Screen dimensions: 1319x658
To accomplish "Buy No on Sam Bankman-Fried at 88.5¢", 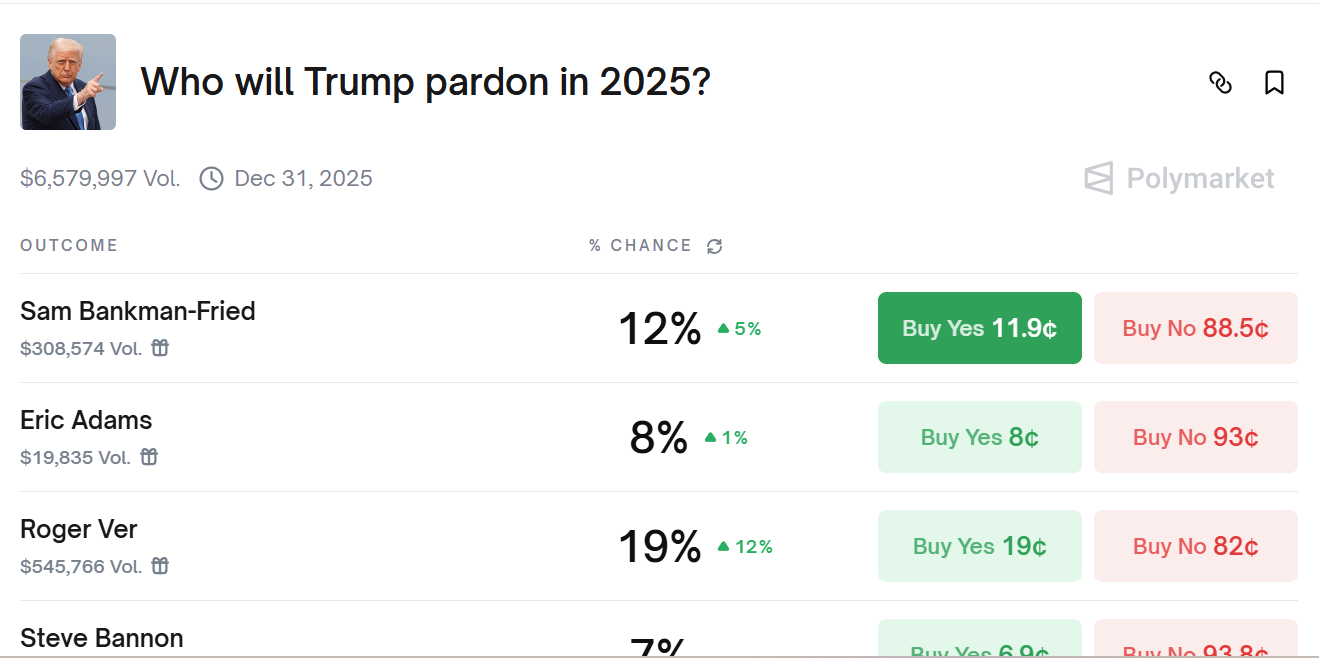I will pos(1195,328).
